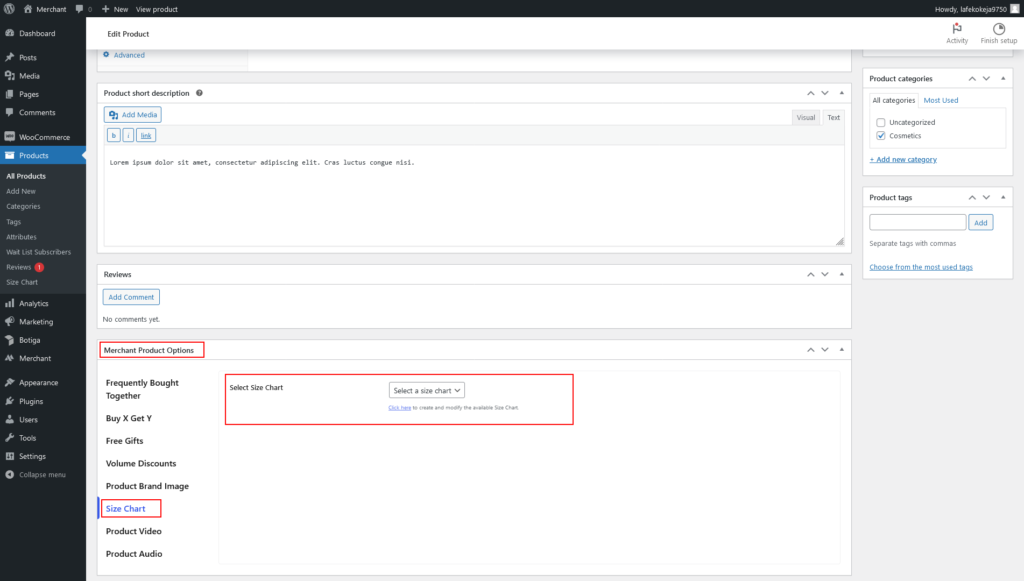Viewport: 1024px width, 581px height.
Task: Uncheck the Cosmetics category checkbox
Action: tap(880, 135)
